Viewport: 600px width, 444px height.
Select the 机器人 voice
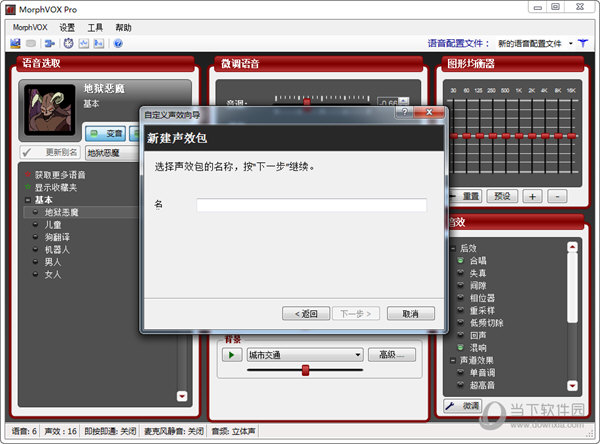coord(57,250)
